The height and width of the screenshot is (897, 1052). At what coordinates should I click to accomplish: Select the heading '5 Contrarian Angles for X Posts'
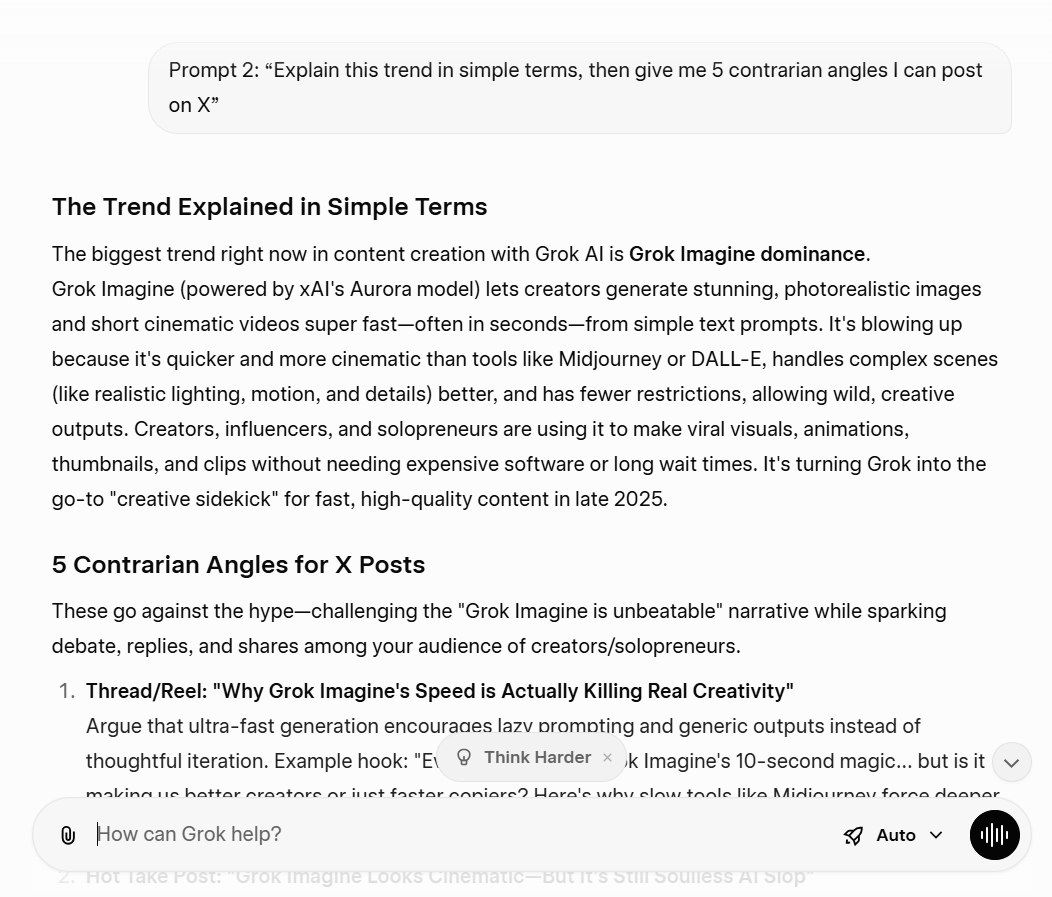[238, 565]
